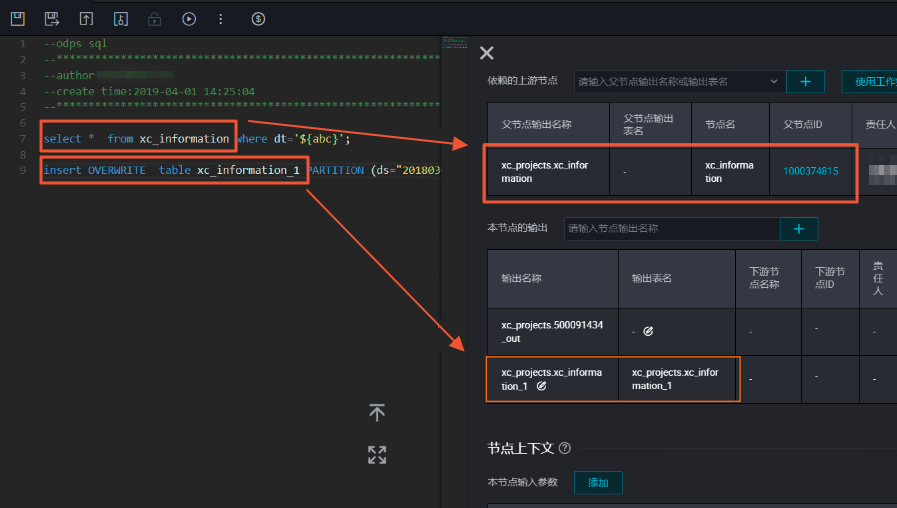Click the 本节点输入参数 label
The height and width of the screenshot is (508, 897).
click(x=522, y=482)
